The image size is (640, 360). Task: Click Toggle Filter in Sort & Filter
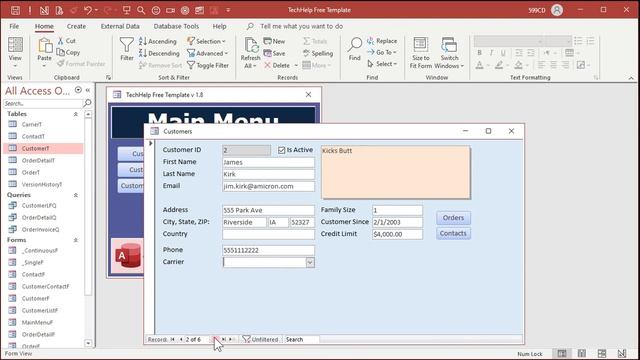coord(208,65)
